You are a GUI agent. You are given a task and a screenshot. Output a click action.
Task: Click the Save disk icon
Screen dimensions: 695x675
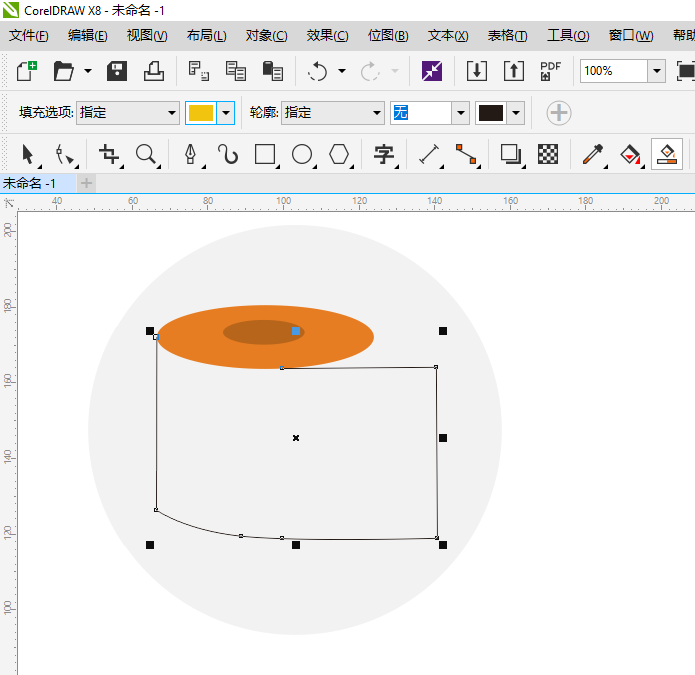pos(117,71)
